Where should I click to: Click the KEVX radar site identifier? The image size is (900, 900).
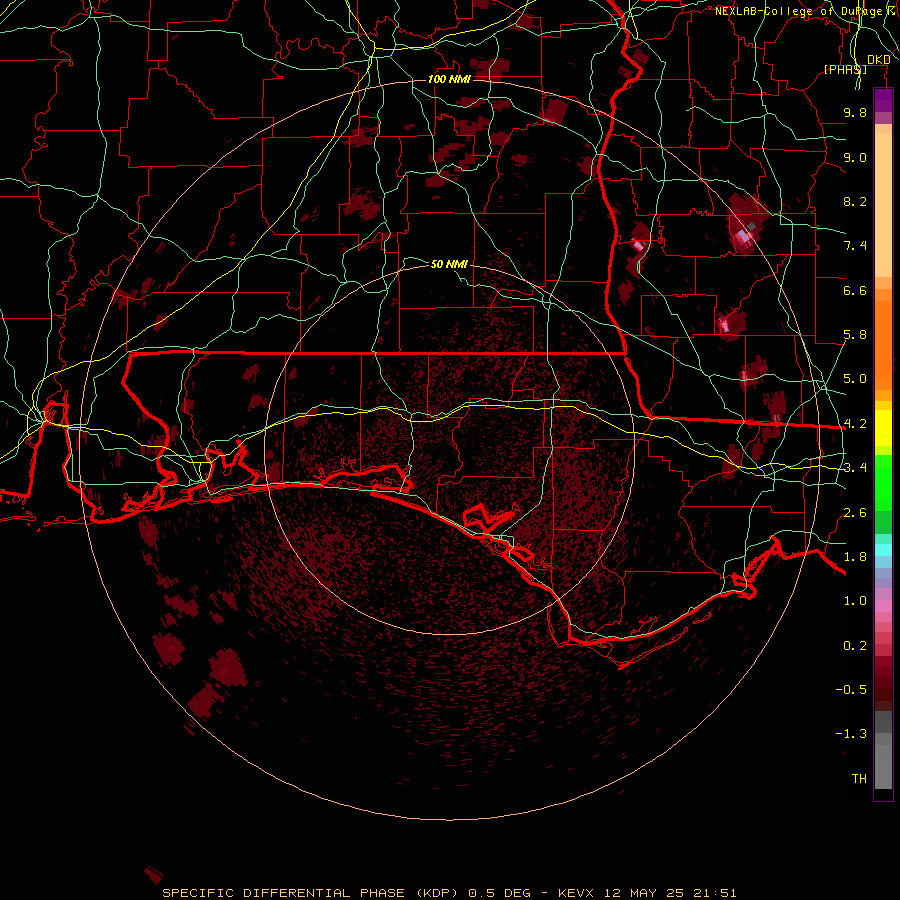[x=576, y=893]
